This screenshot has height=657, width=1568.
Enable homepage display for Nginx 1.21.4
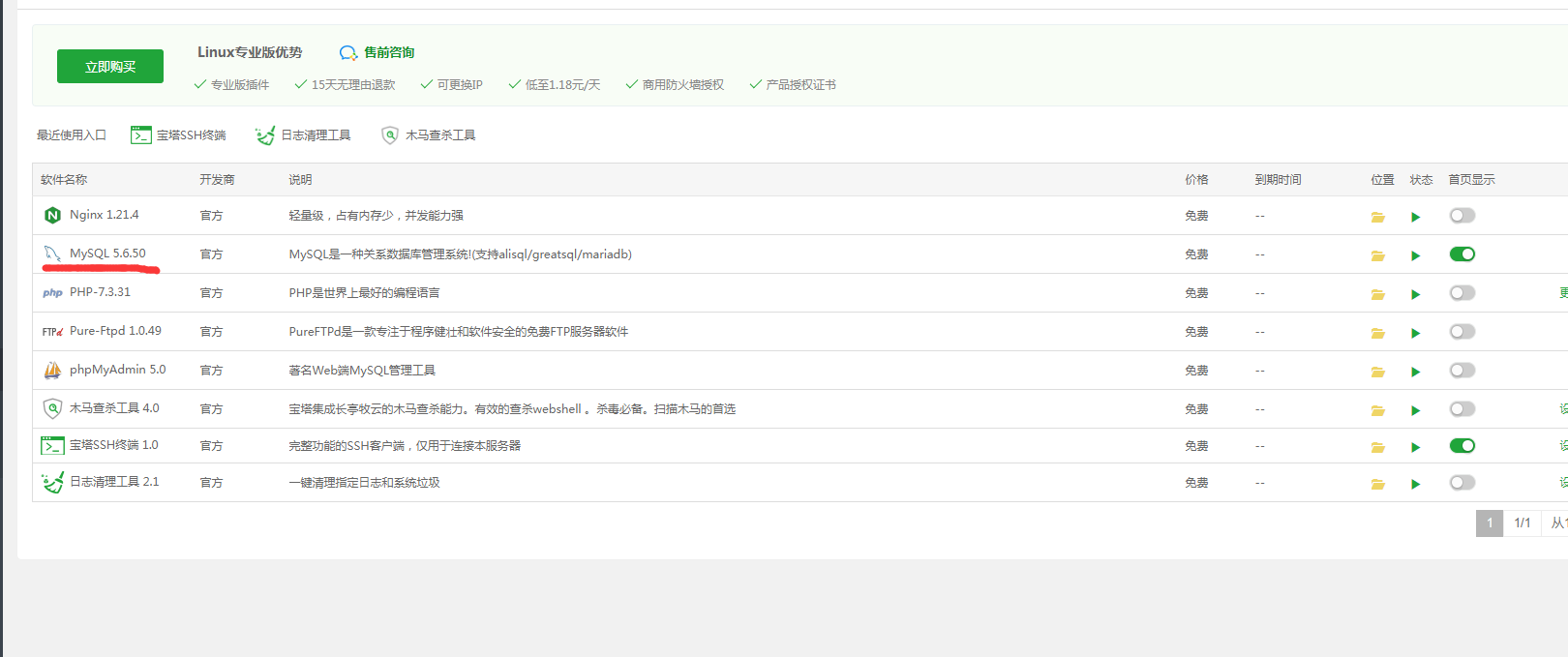(x=1462, y=216)
